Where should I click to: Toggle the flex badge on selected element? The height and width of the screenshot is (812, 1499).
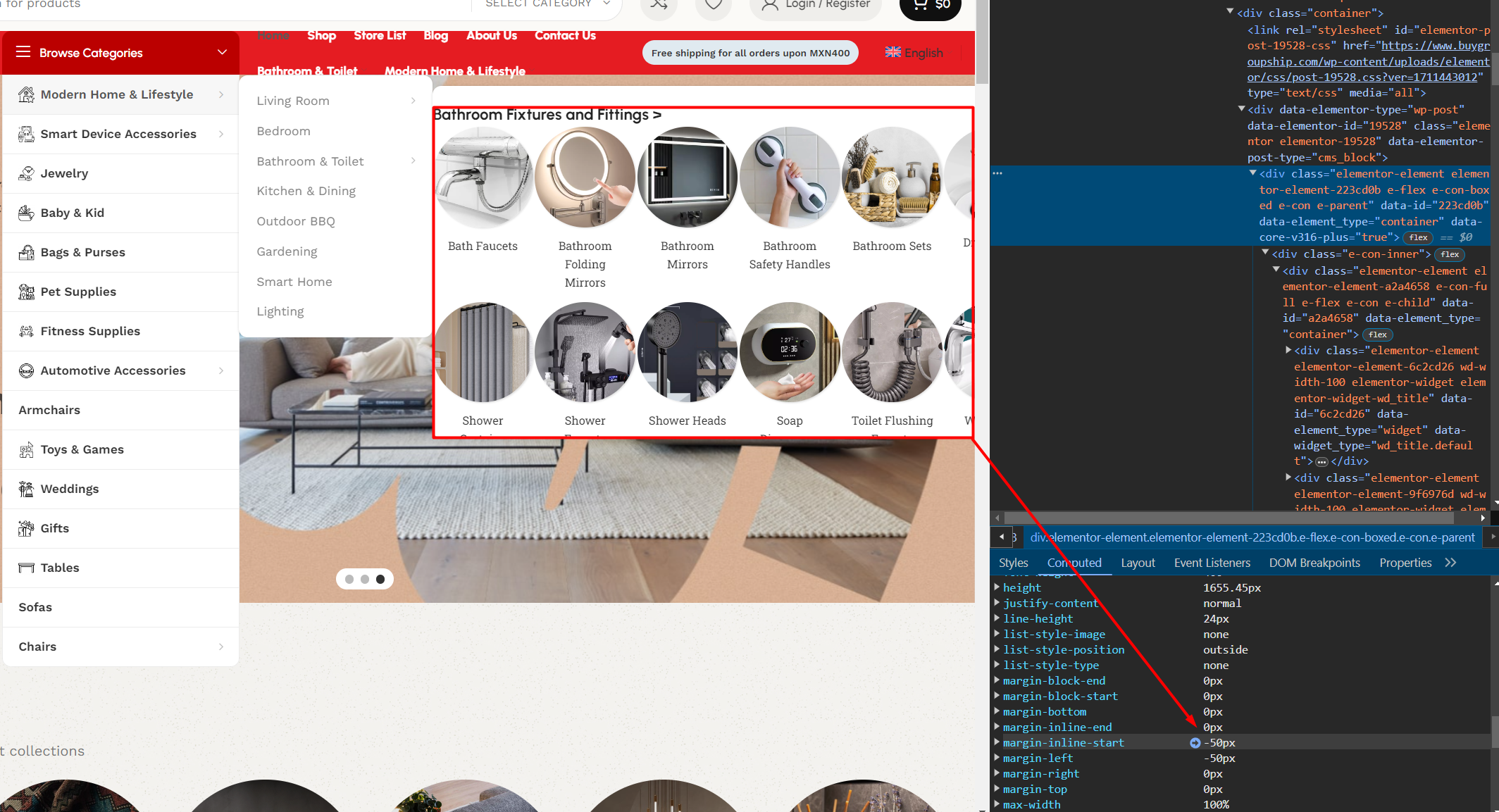coord(1418,238)
